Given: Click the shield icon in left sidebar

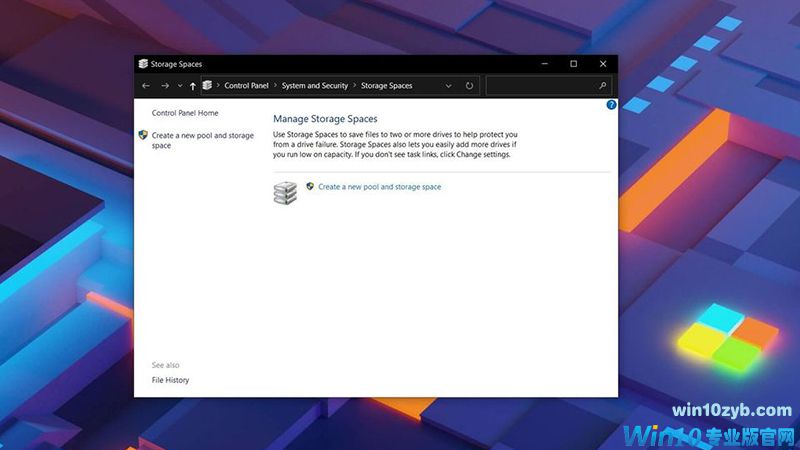Looking at the screenshot, I should coord(143,135).
